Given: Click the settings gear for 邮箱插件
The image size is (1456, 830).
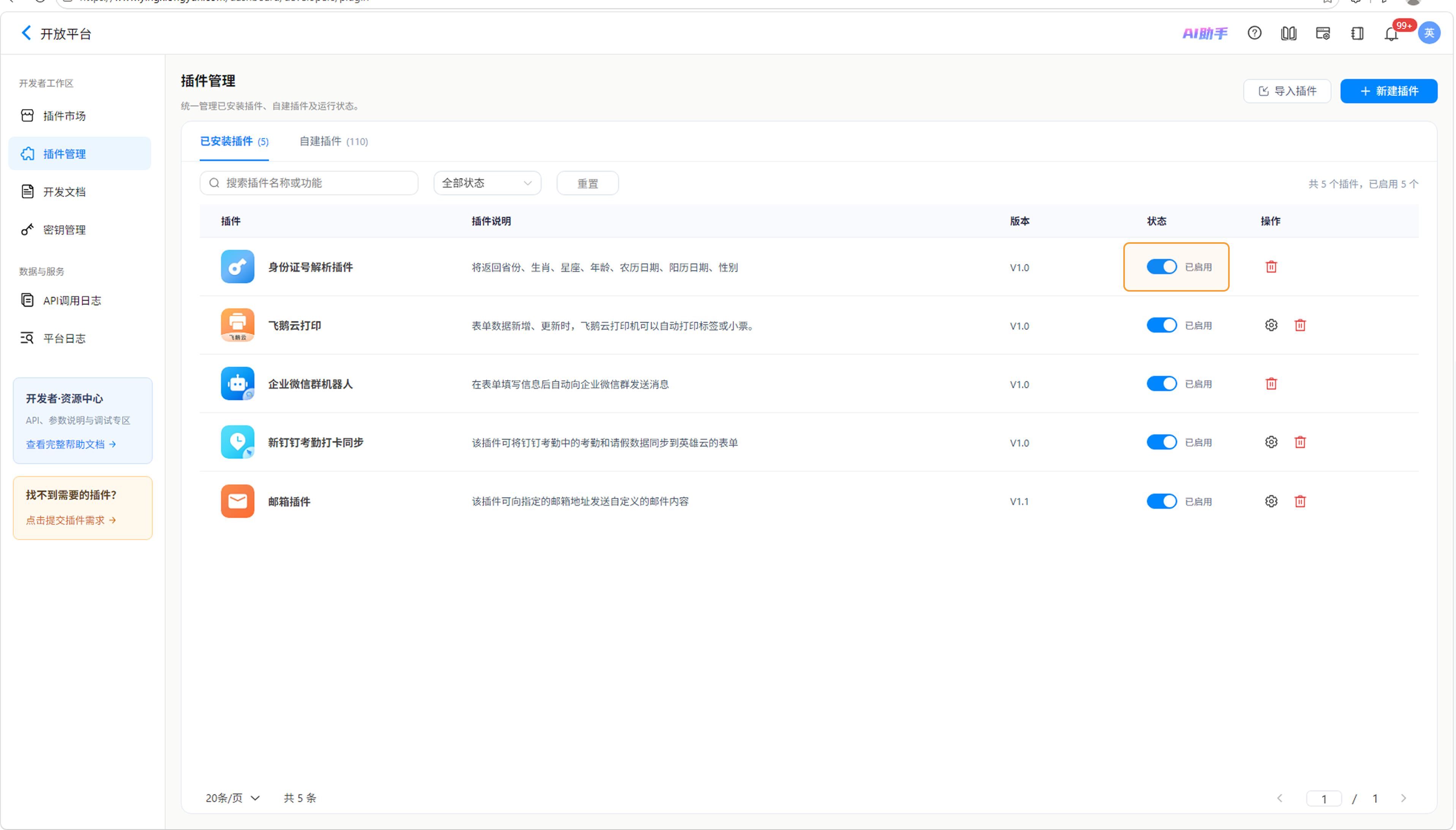Looking at the screenshot, I should pos(1271,501).
